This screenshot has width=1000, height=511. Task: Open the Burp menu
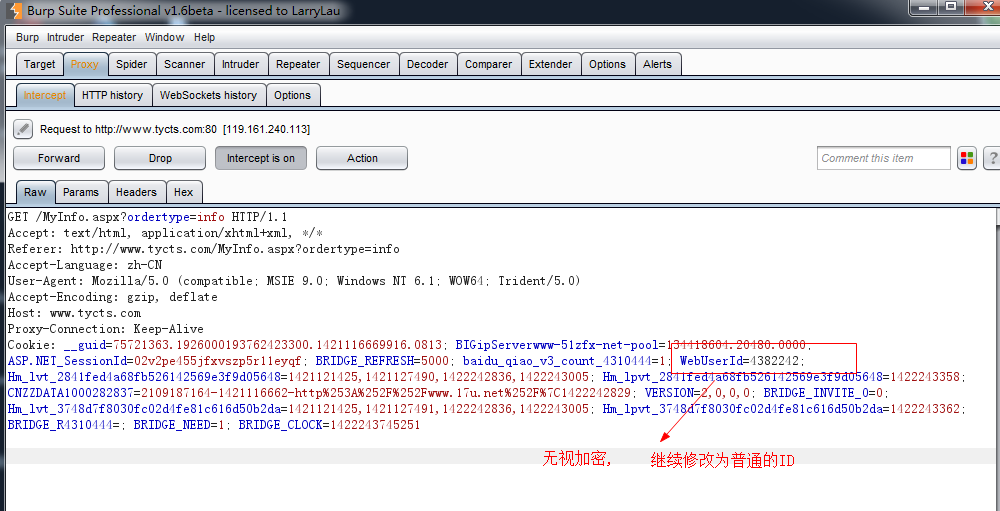[27, 37]
